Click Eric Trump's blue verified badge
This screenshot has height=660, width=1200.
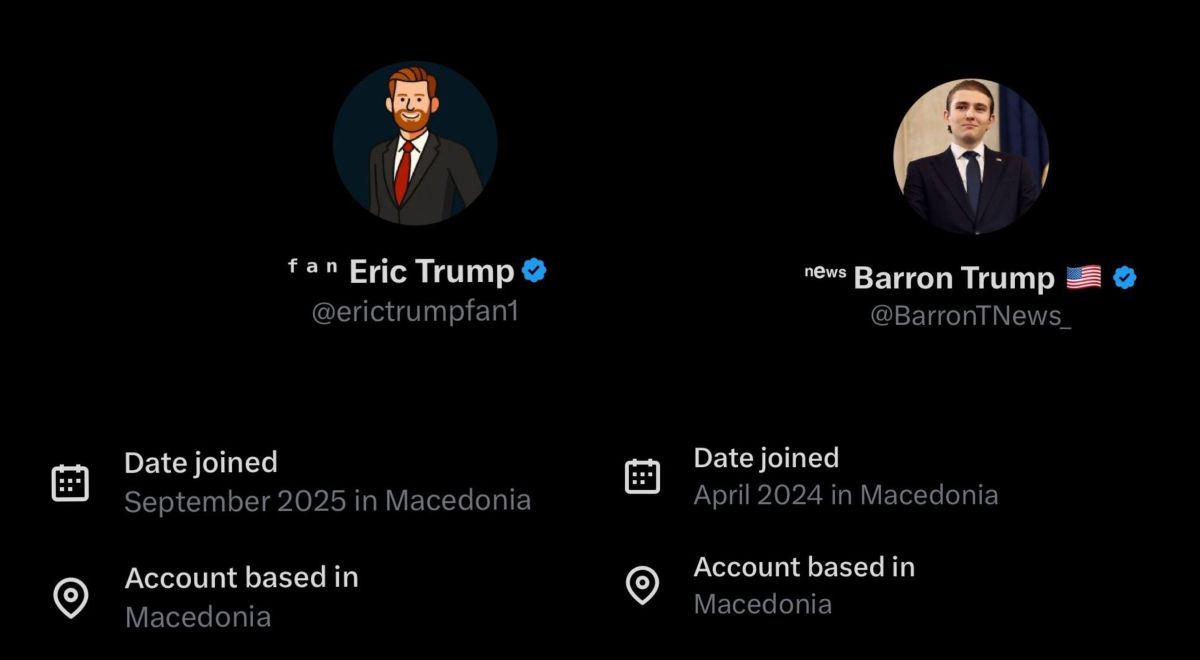pos(535,270)
